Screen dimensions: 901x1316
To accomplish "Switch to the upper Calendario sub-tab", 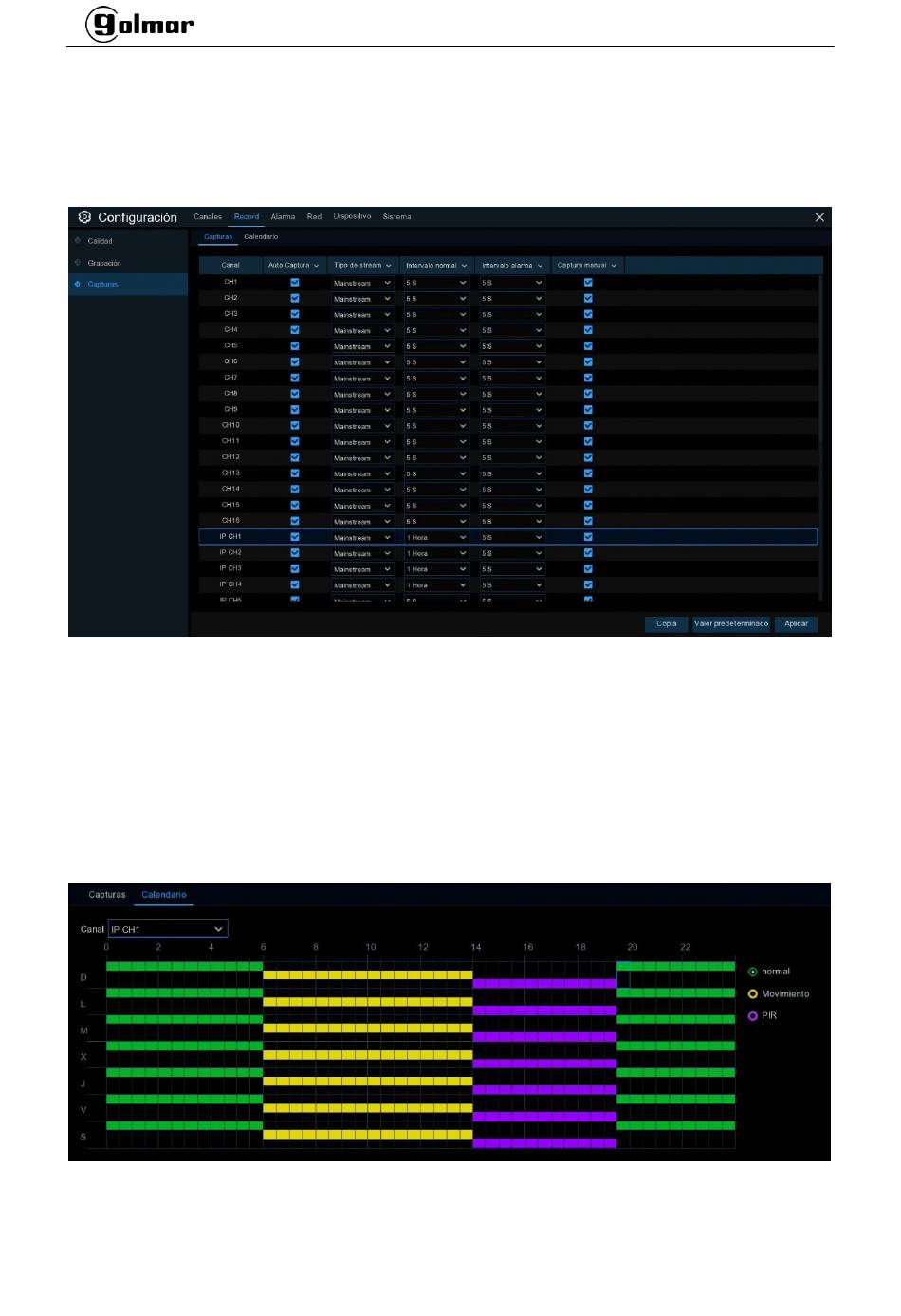I will [x=261, y=237].
